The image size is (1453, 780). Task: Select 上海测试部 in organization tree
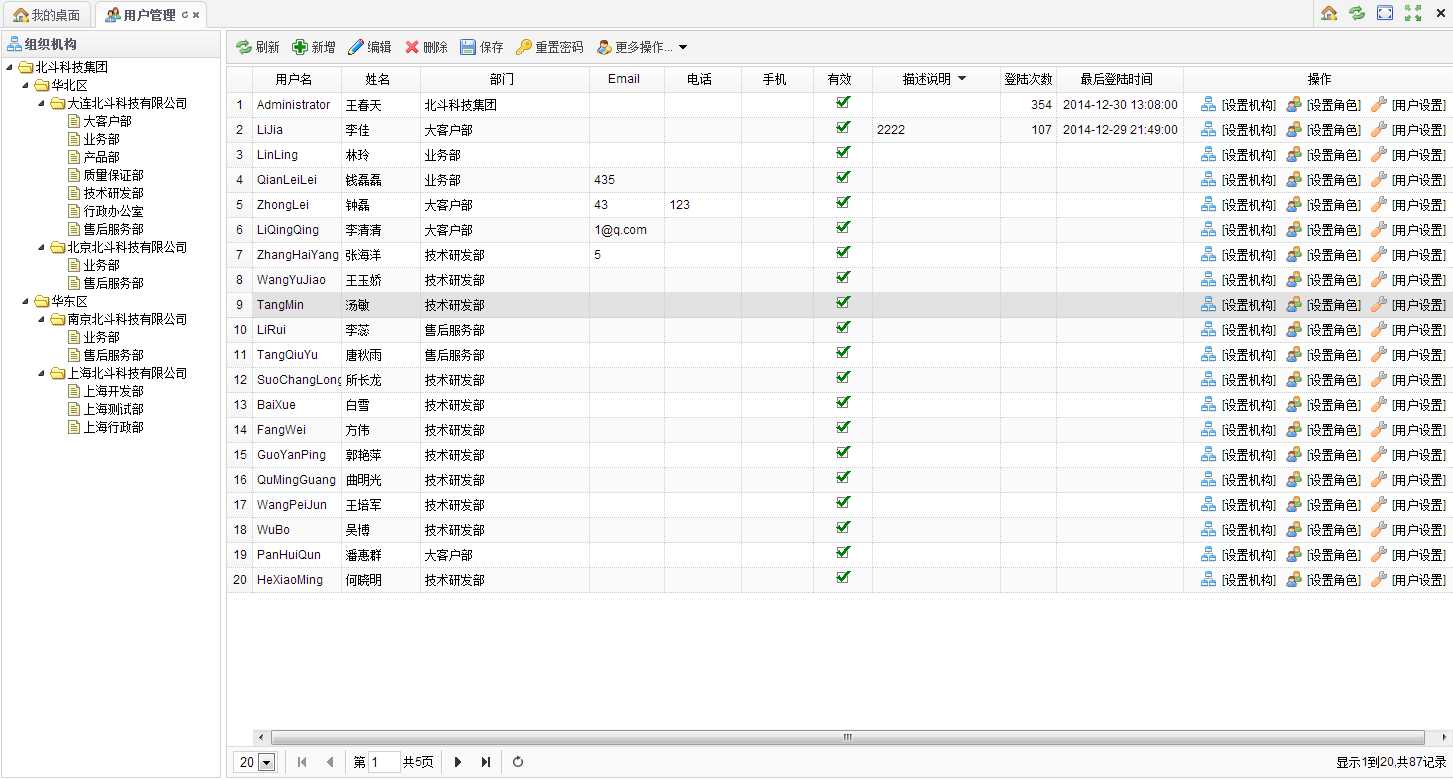tap(113, 409)
